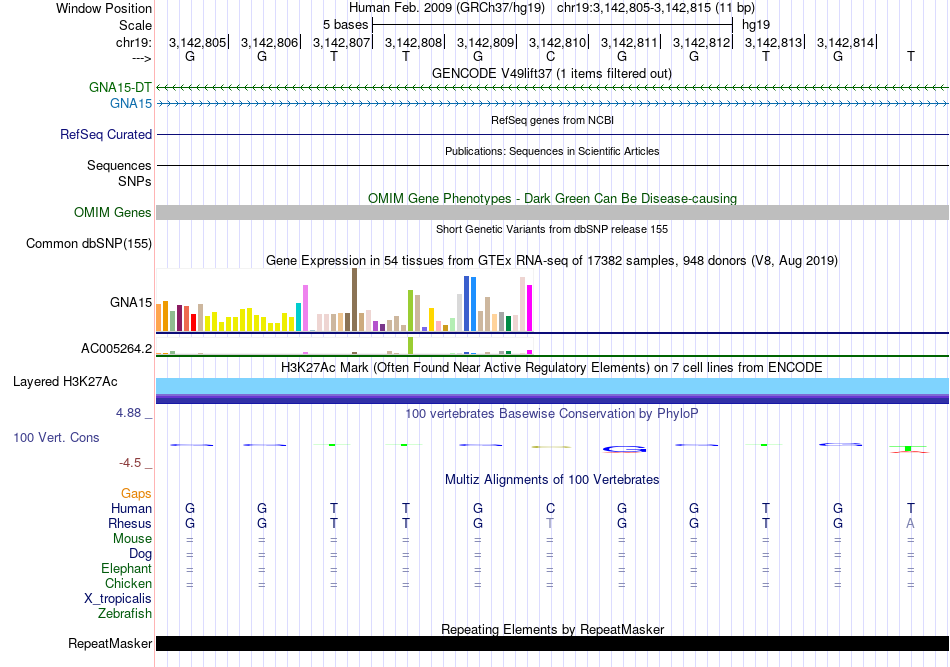Click reference base C below the ruler
950x667 pixels.
[x=550, y=56]
